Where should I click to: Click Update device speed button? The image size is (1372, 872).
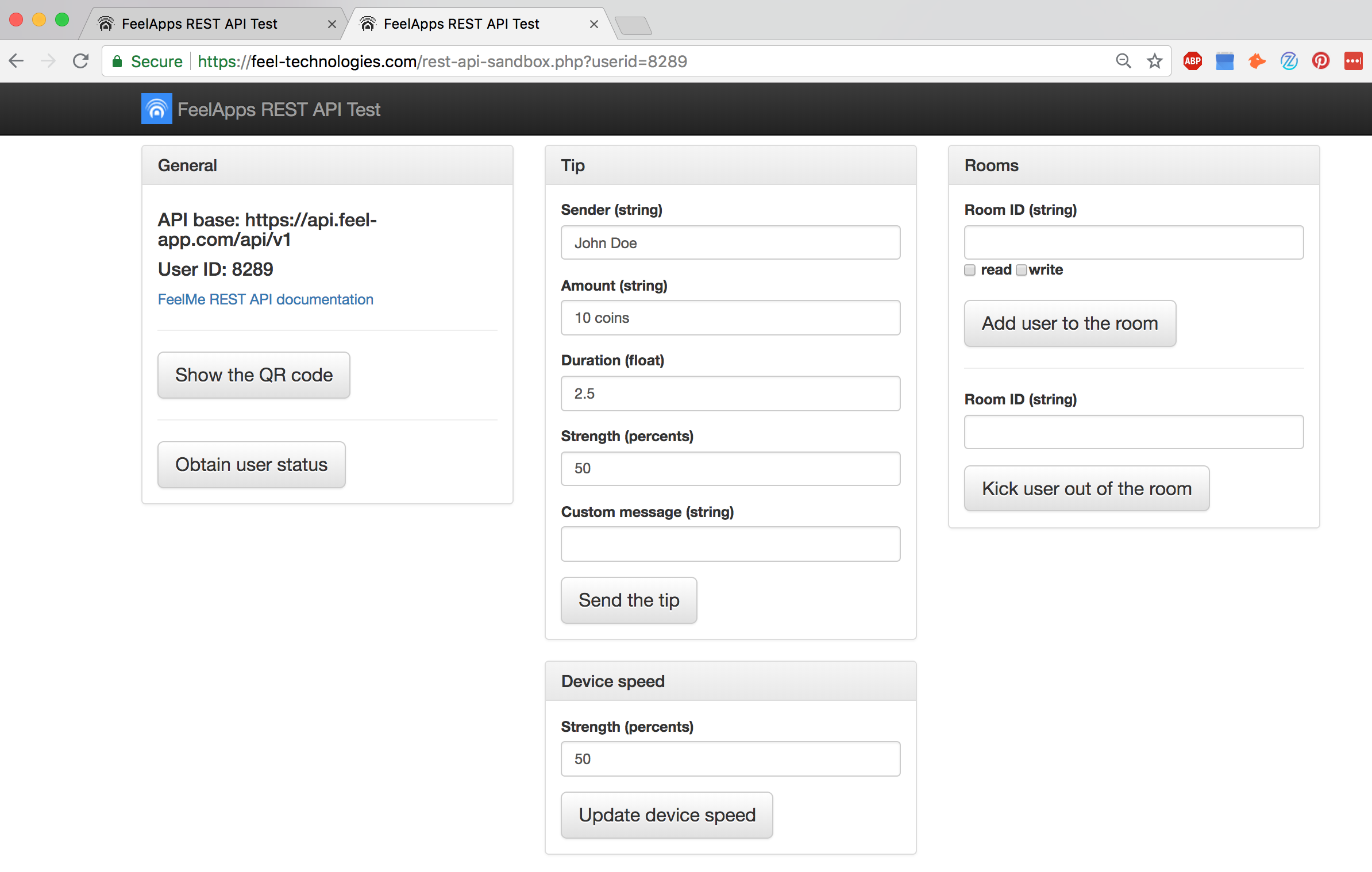[666, 815]
